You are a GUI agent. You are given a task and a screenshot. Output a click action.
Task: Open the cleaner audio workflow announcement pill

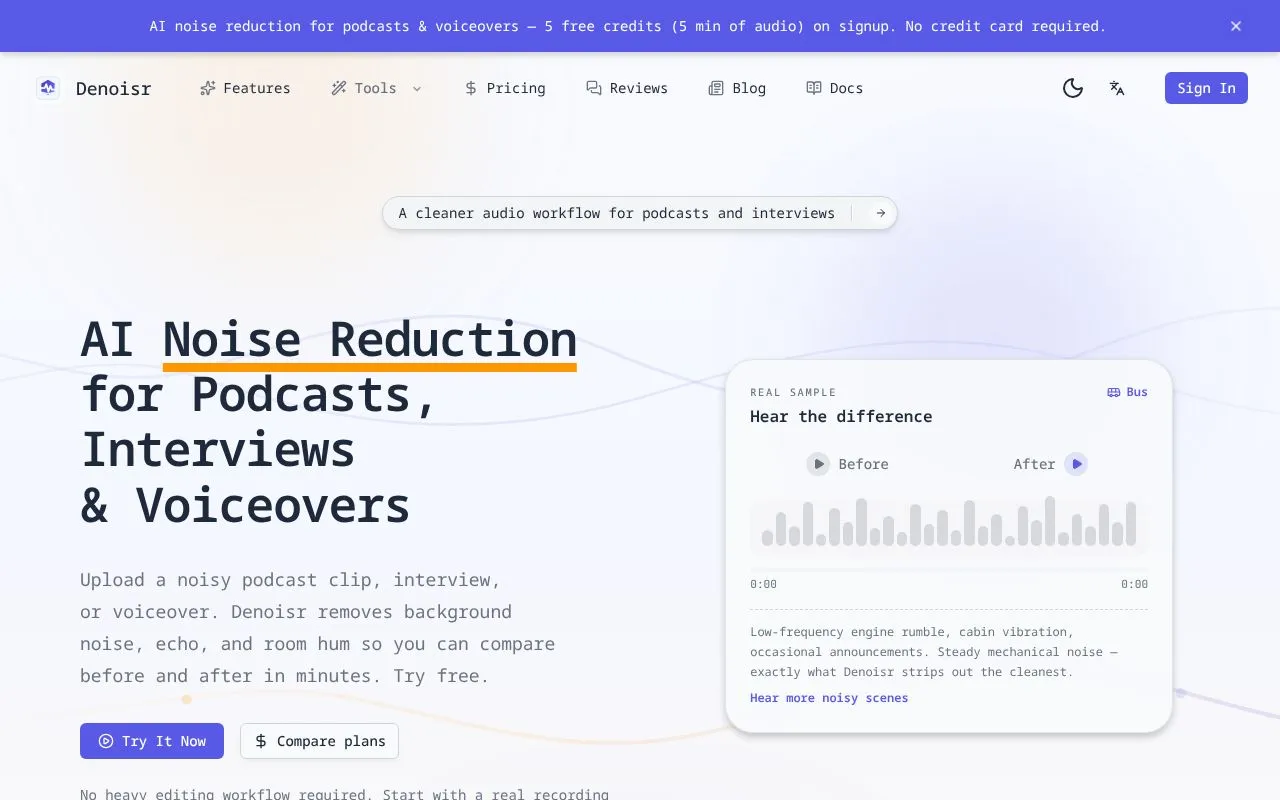[x=640, y=213]
